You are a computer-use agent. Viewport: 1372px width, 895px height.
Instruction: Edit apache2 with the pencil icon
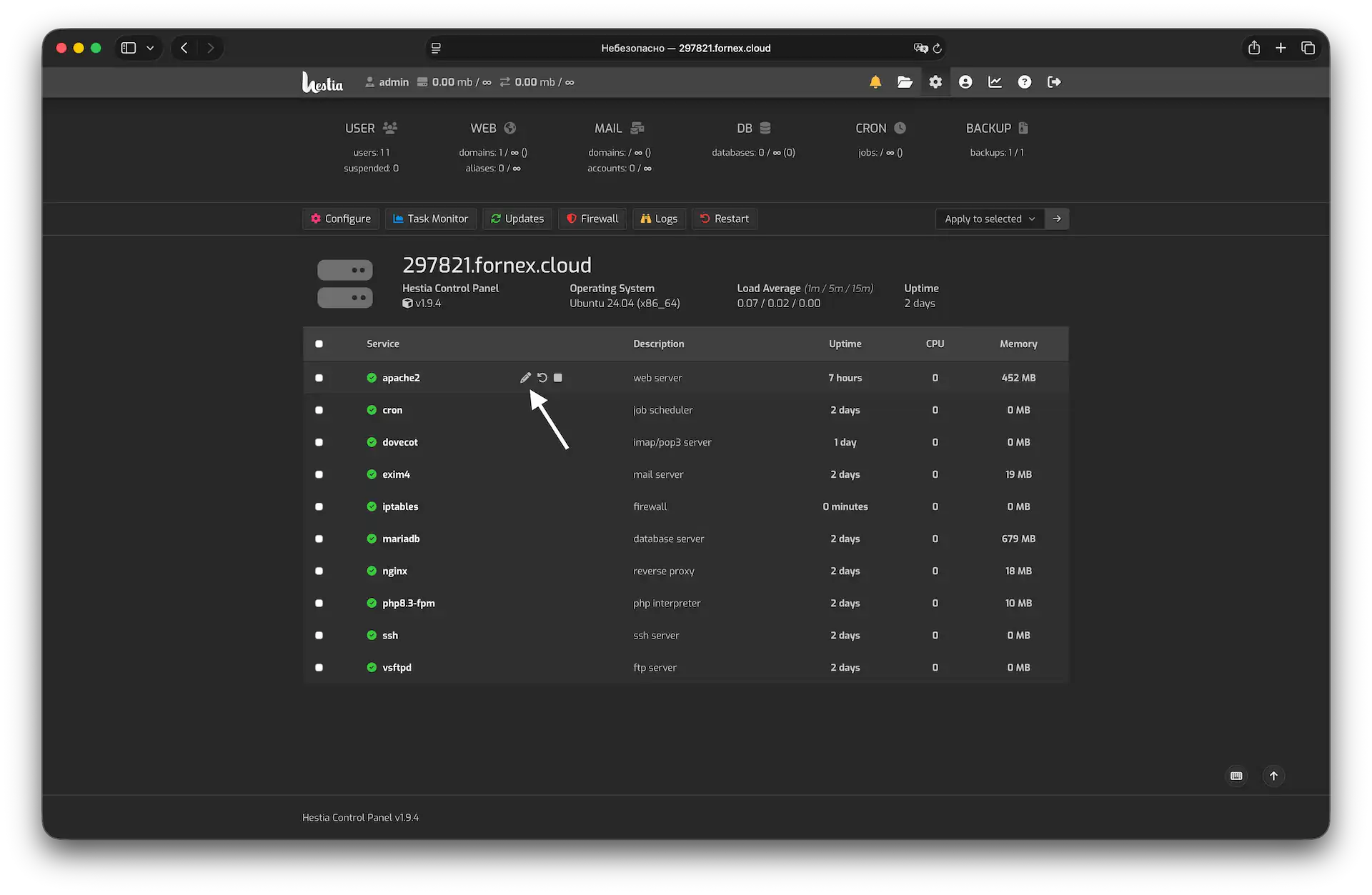pyautogui.click(x=525, y=377)
